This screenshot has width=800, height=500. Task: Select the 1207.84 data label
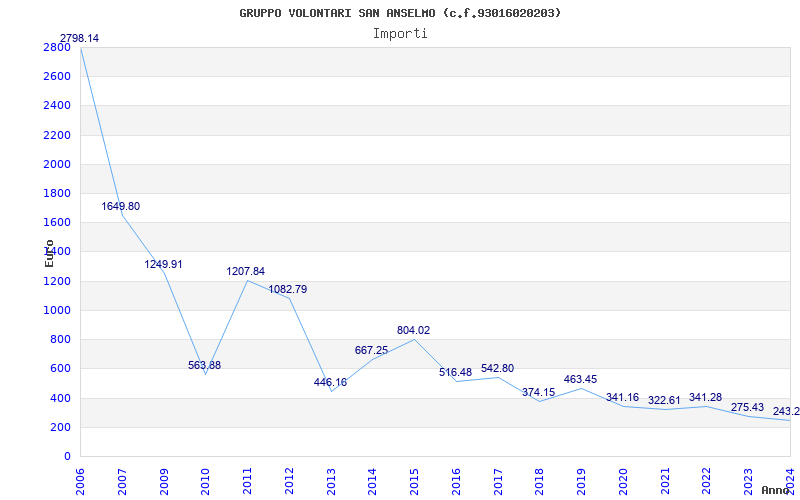[246, 271]
